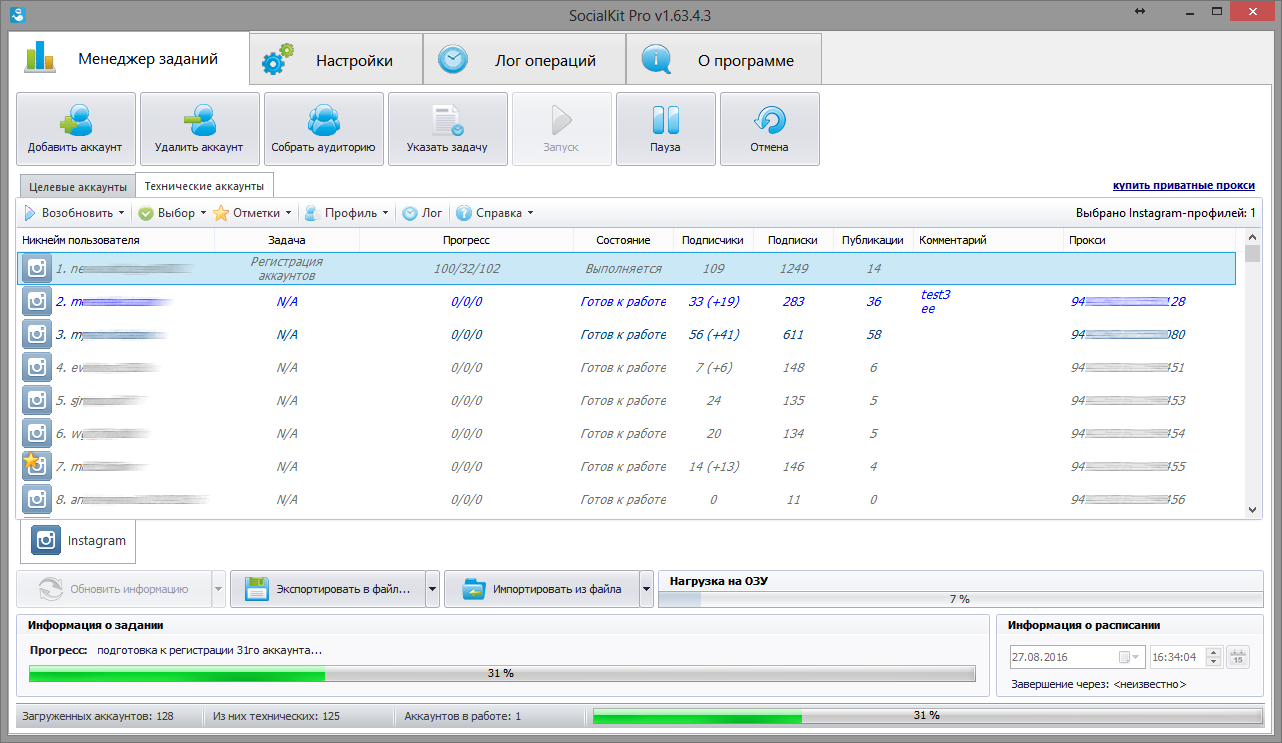Open the Выбор dropdown menu
This screenshot has height=743, width=1282.
pos(172,213)
